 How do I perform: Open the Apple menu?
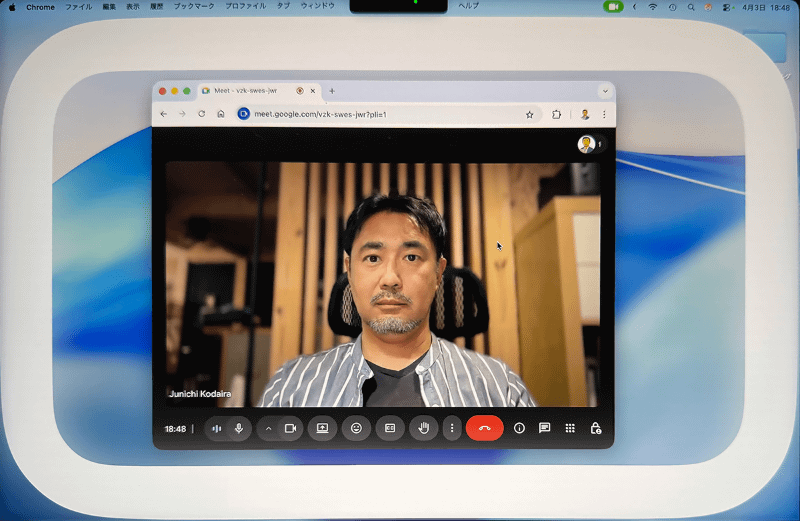coord(12,7)
